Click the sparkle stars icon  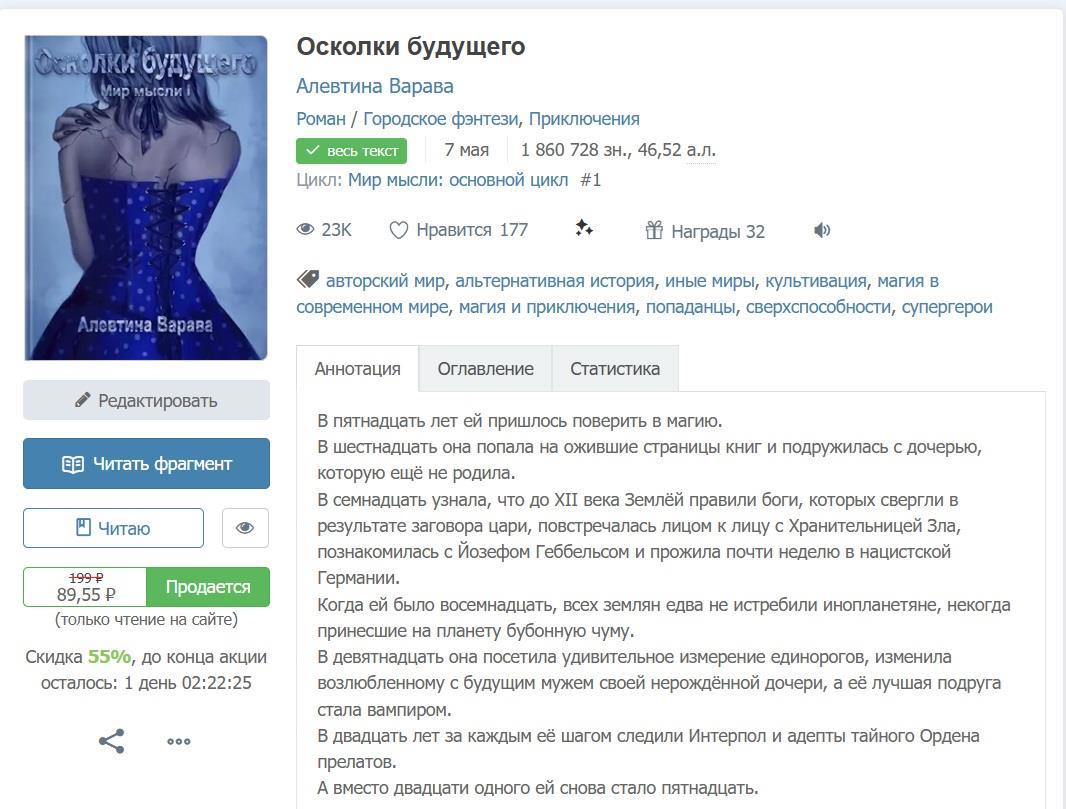(583, 228)
